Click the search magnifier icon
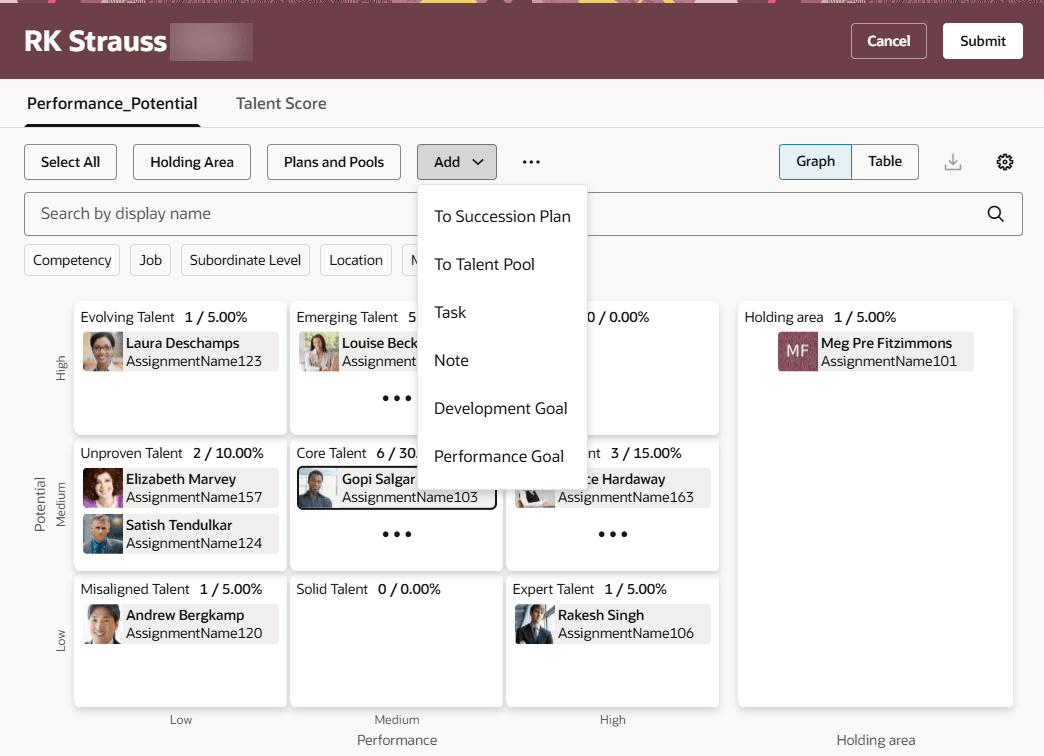 point(995,213)
